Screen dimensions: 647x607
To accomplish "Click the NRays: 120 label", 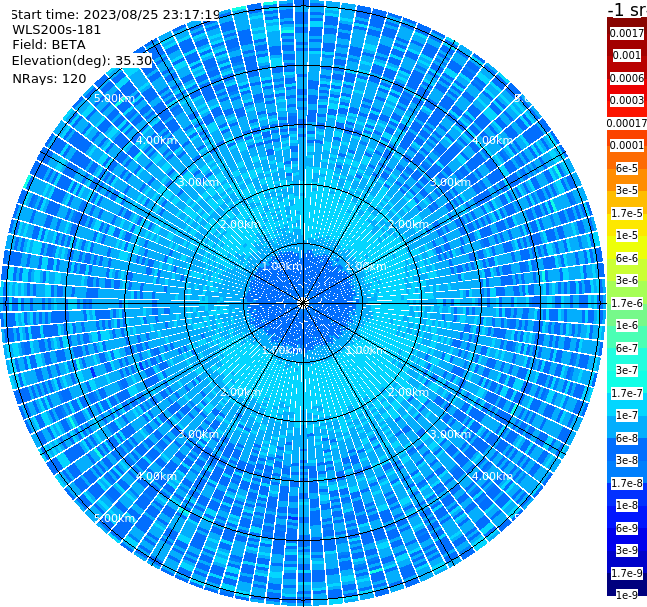I will click(x=49, y=78).
